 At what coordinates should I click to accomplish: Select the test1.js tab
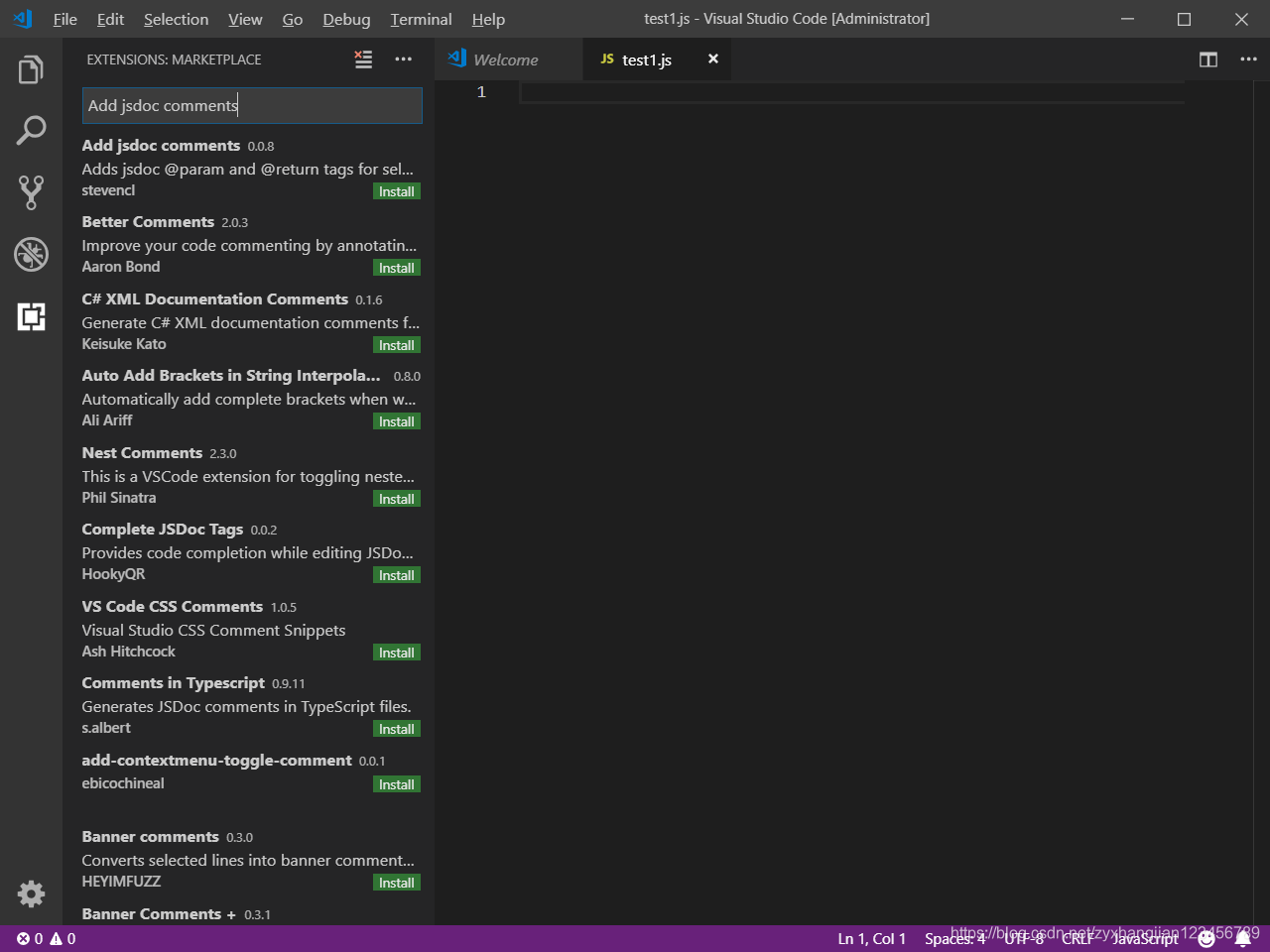[x=656, y=59]
